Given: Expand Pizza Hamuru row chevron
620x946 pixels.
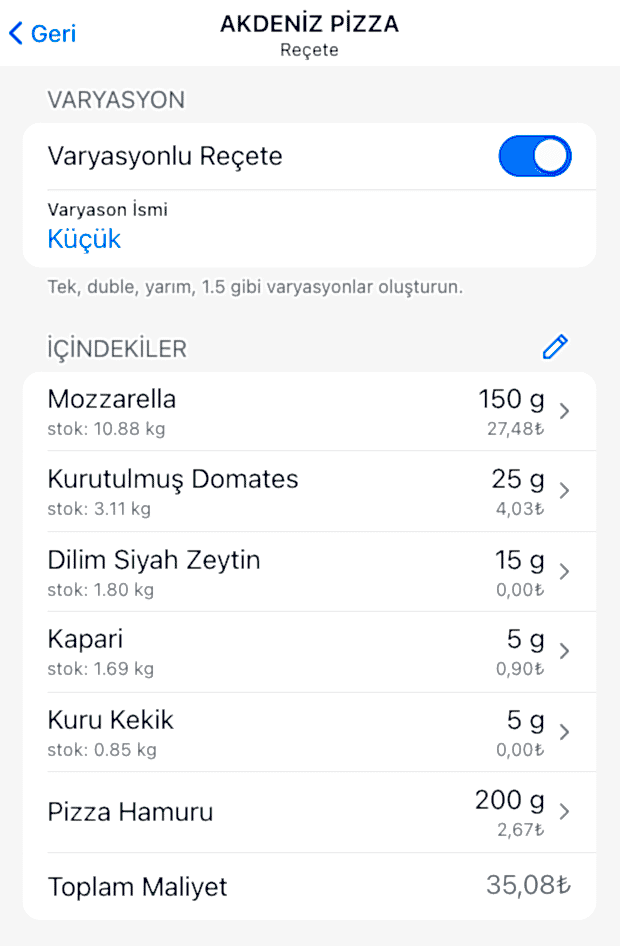Looking at the screenshot, I should 565,811.
